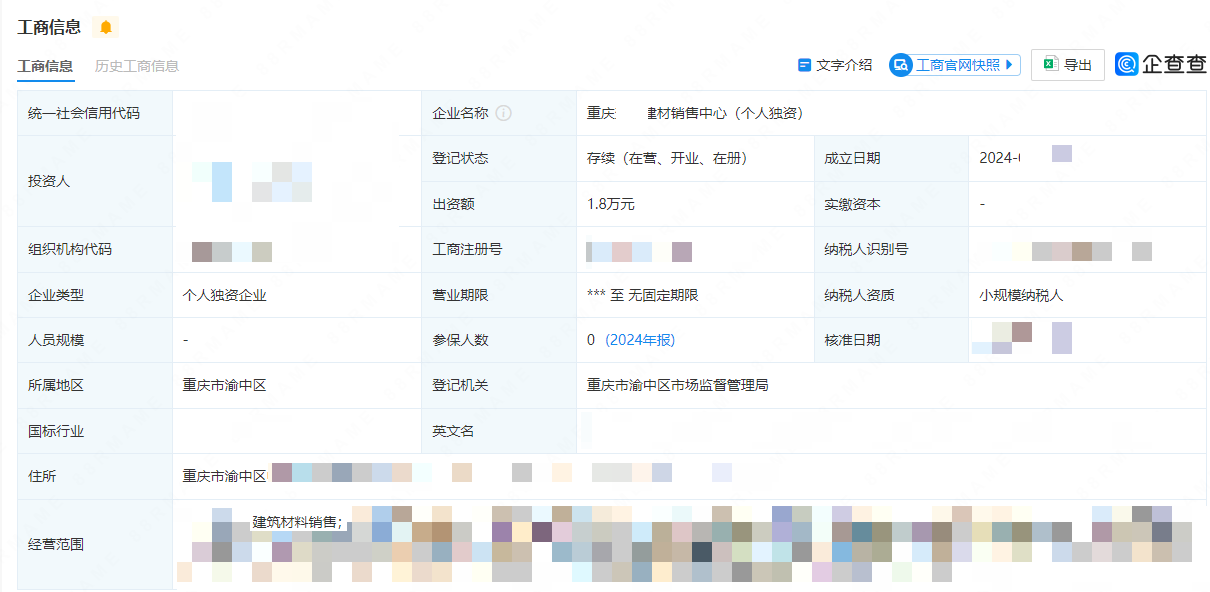
Task: Click the 营业期限 label
Action: point(460,295)
